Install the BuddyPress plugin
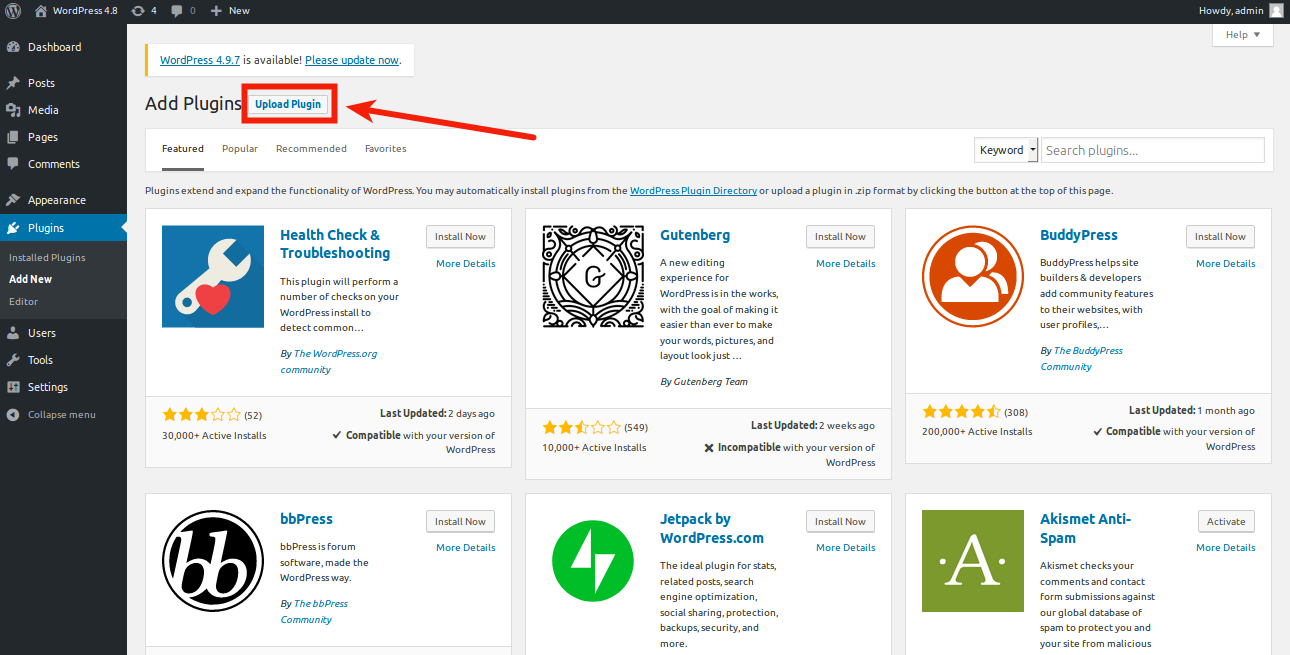1290x655 pixels. click(x=1221, y=237)
